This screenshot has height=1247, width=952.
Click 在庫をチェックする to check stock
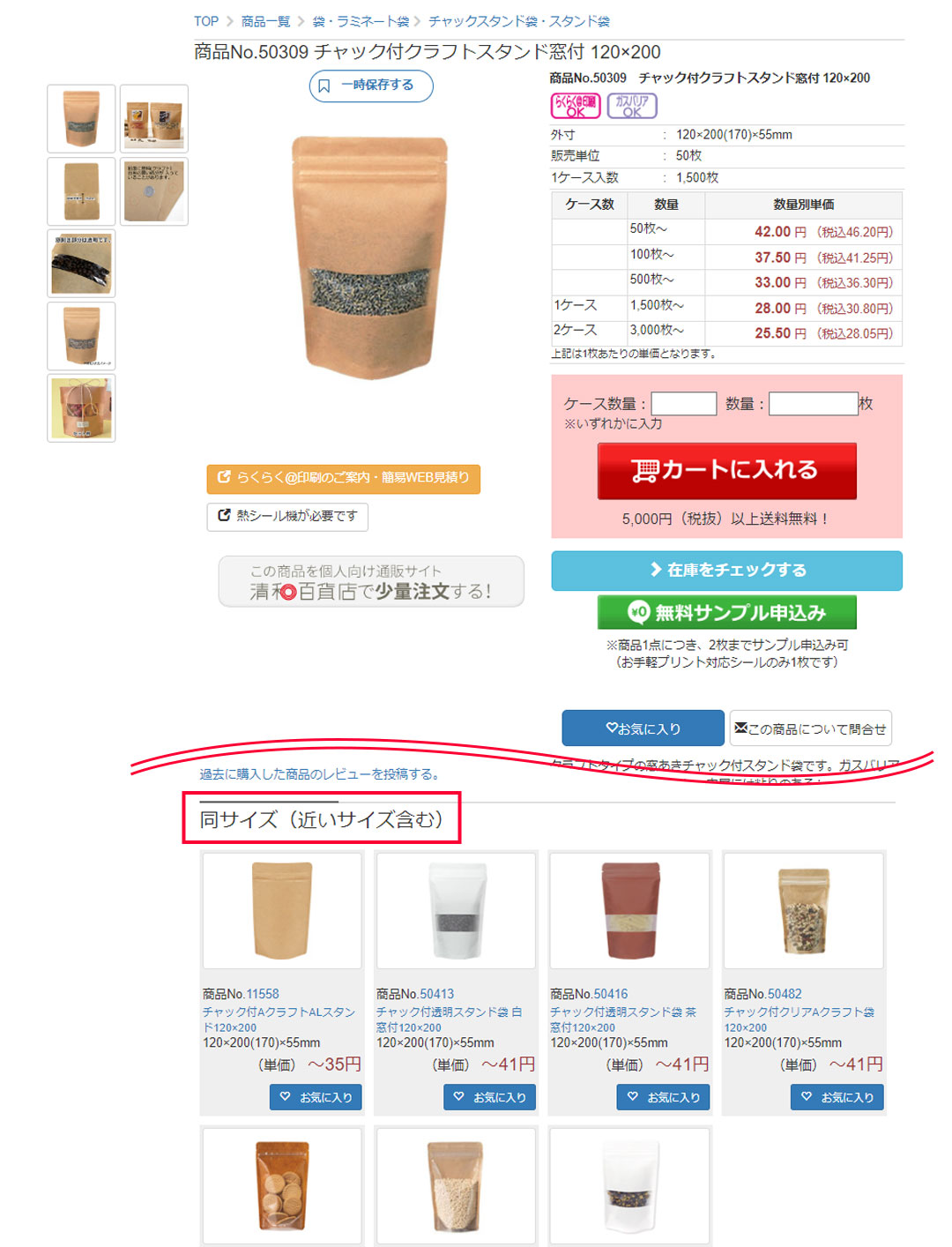pos(727,570)
